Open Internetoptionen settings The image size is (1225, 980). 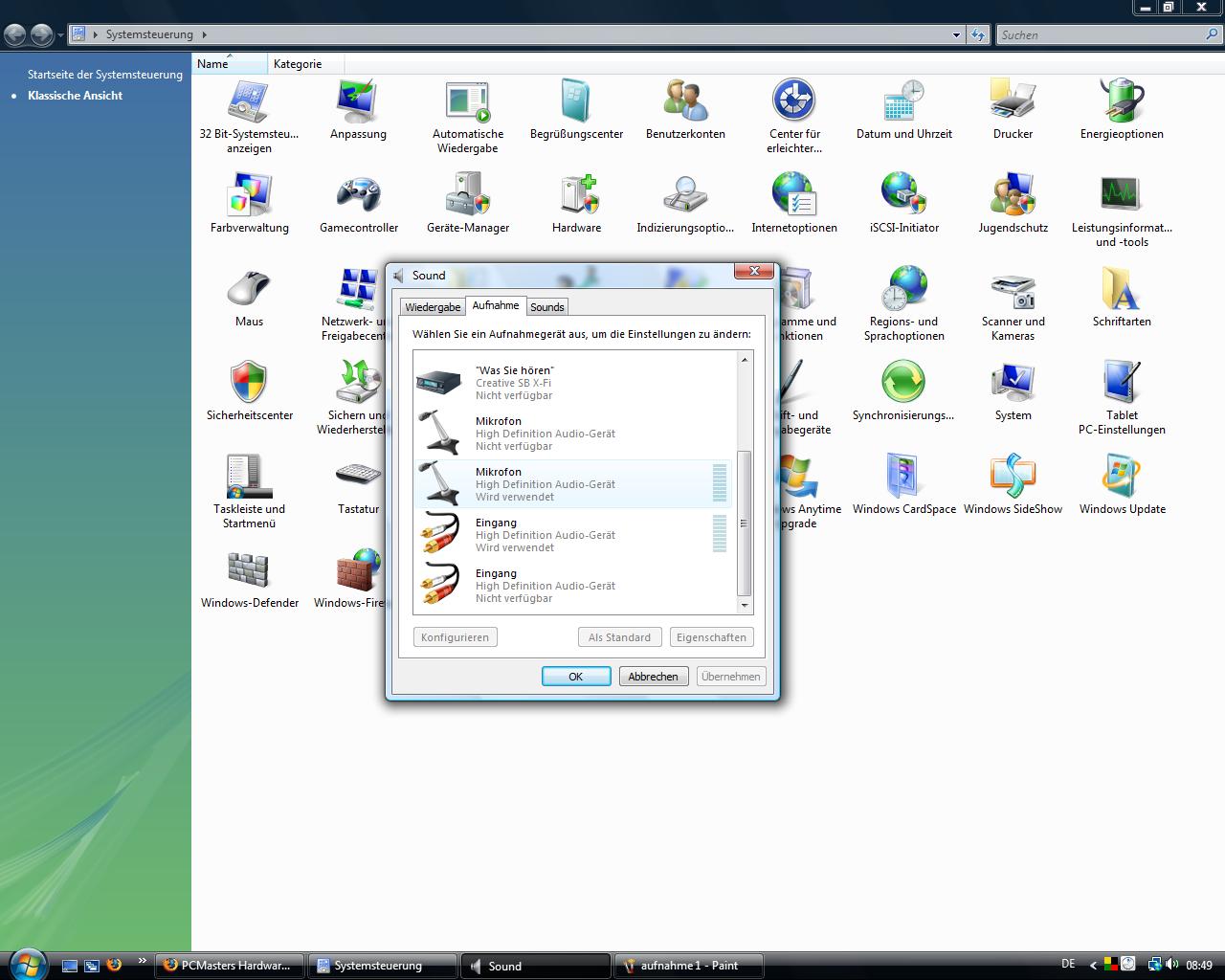794,203
